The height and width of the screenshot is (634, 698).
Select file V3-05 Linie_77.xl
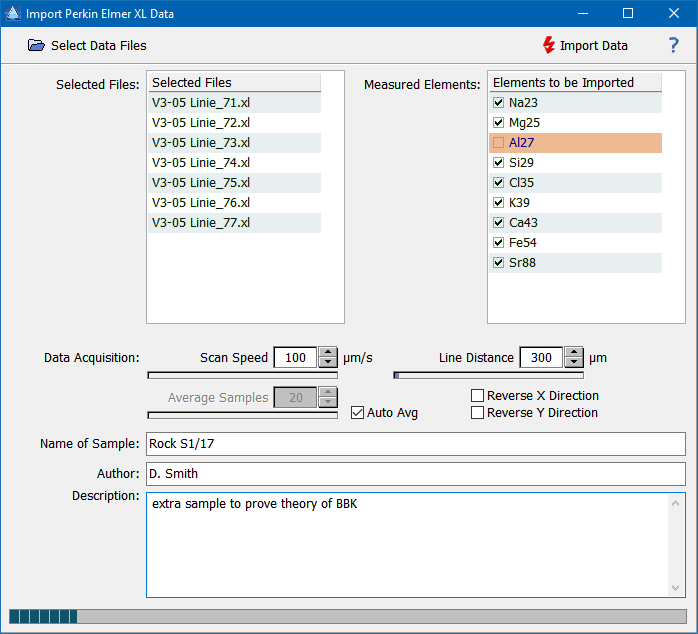tap(235, 223)
